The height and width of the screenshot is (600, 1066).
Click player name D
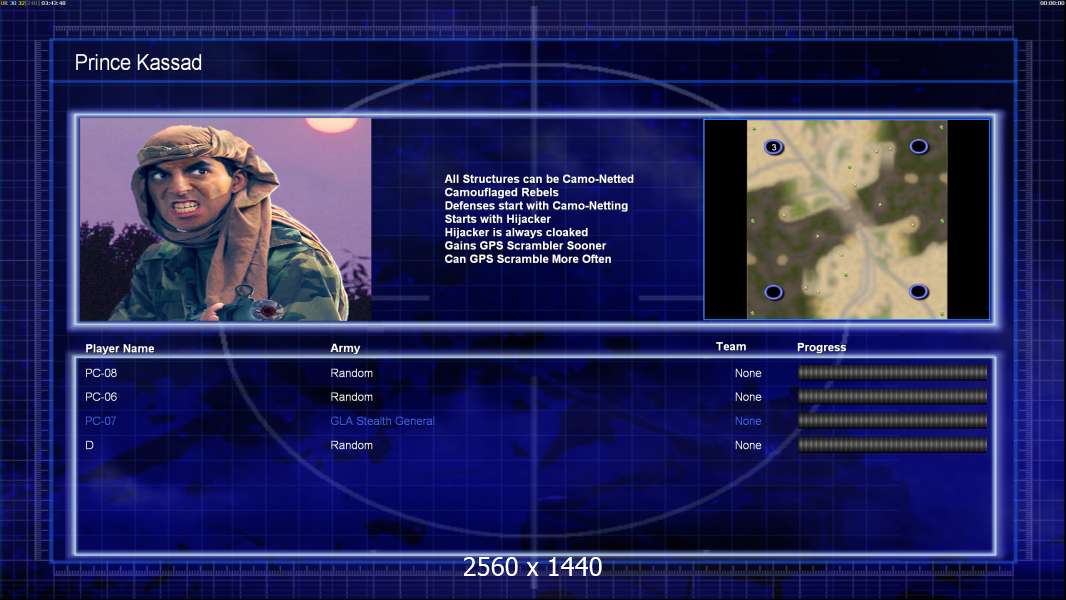tap(89, 445)
